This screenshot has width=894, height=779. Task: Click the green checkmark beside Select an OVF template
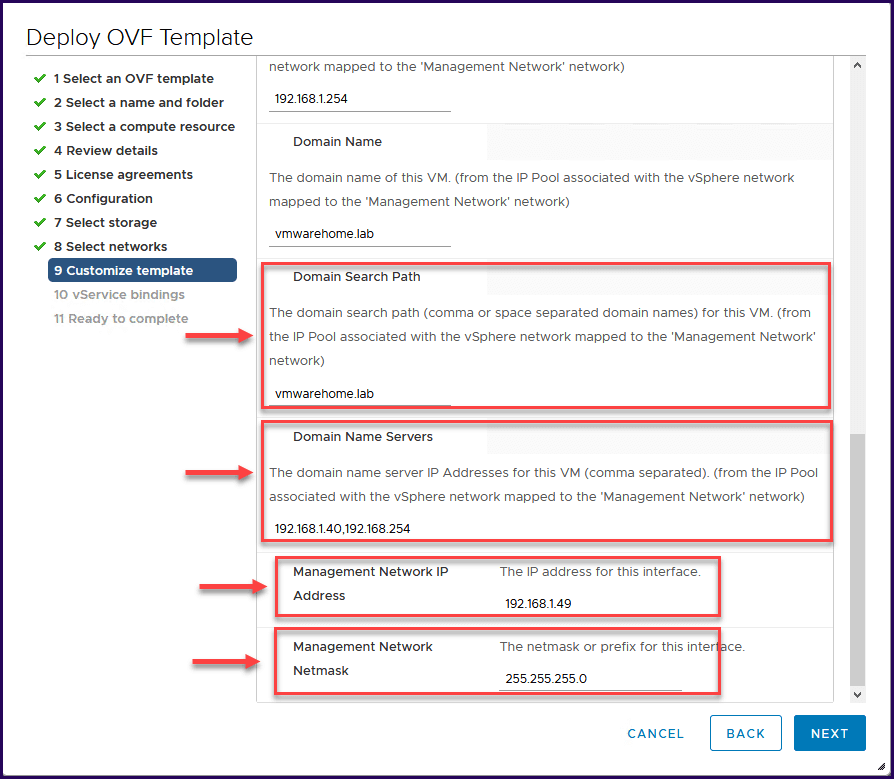click(40, 79)
